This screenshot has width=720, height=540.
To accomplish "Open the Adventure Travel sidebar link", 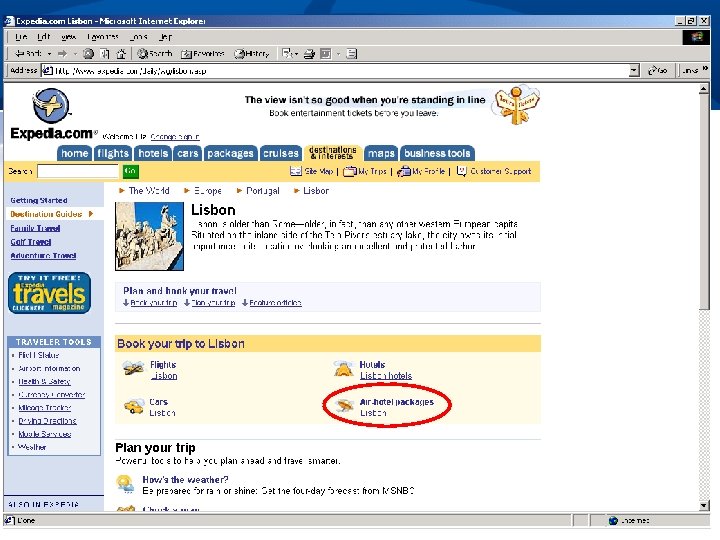I will [x=43, y=256].
